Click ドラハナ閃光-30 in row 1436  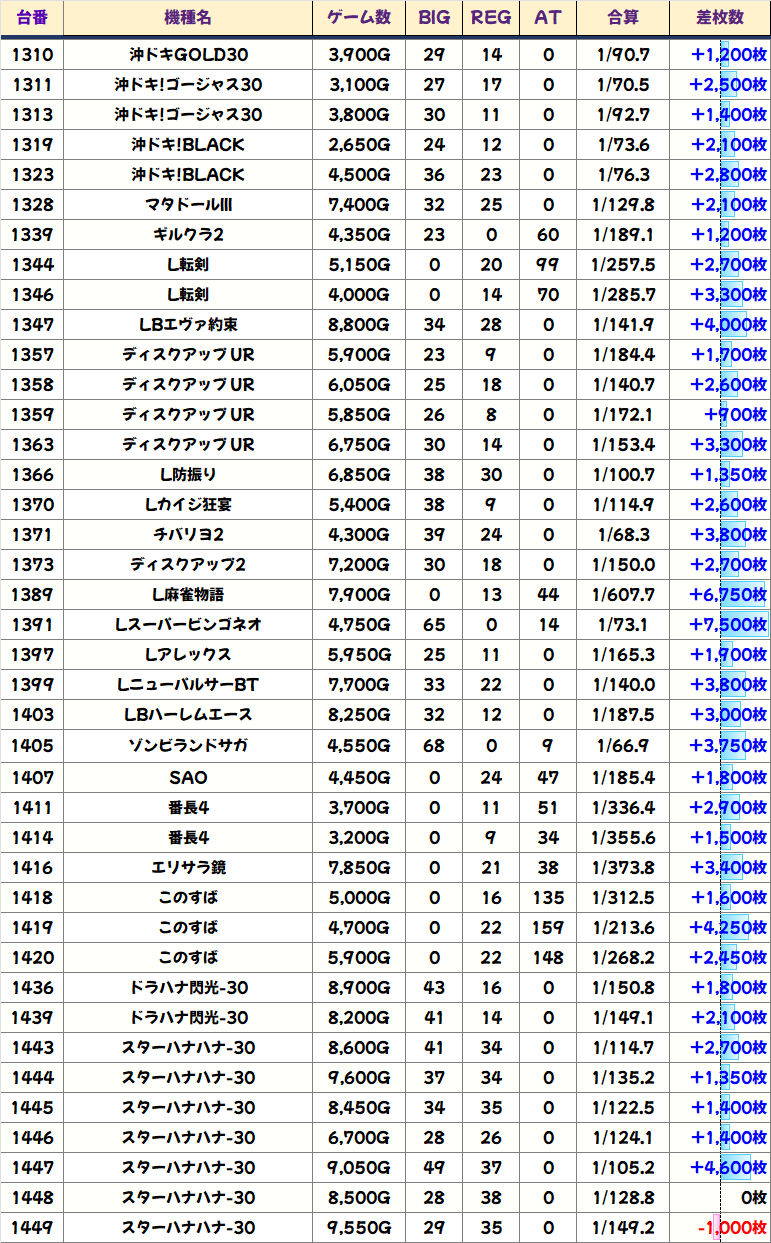[x=188, y=987]
